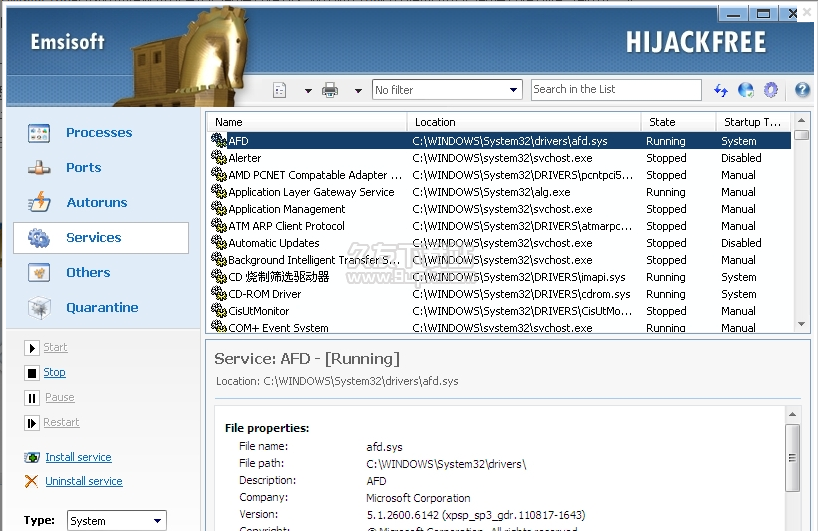Click the Ports connector icon
Viewport: 818px width, 531px height.
(39, 168)
